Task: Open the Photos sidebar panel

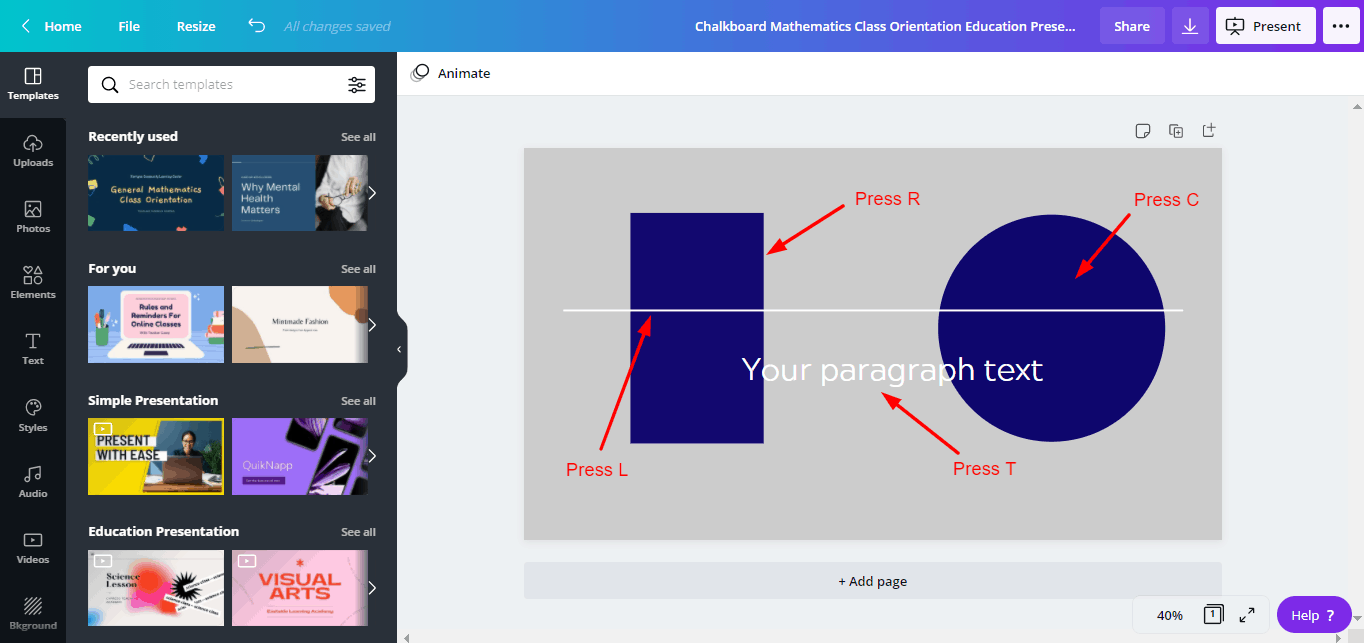Action: point(33,217)
